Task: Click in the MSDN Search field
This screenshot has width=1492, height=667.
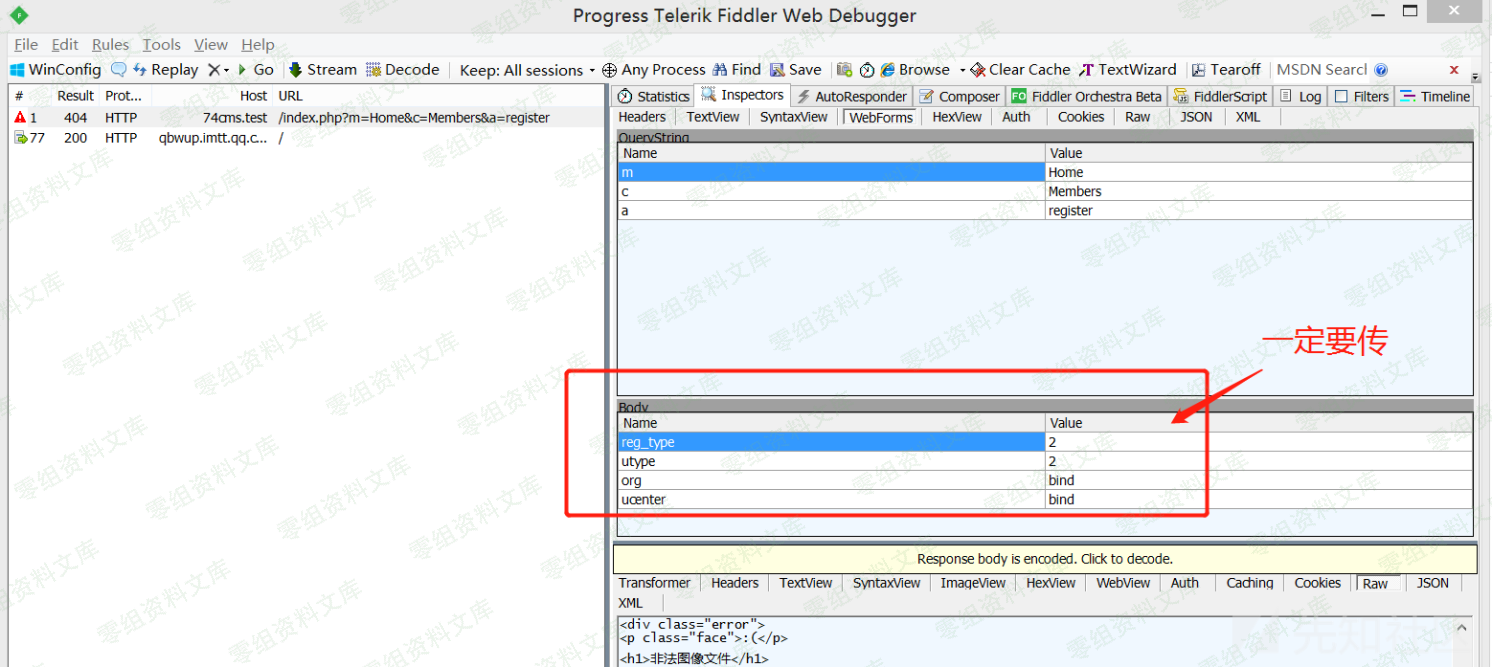Action: (x=1321, y=70)
